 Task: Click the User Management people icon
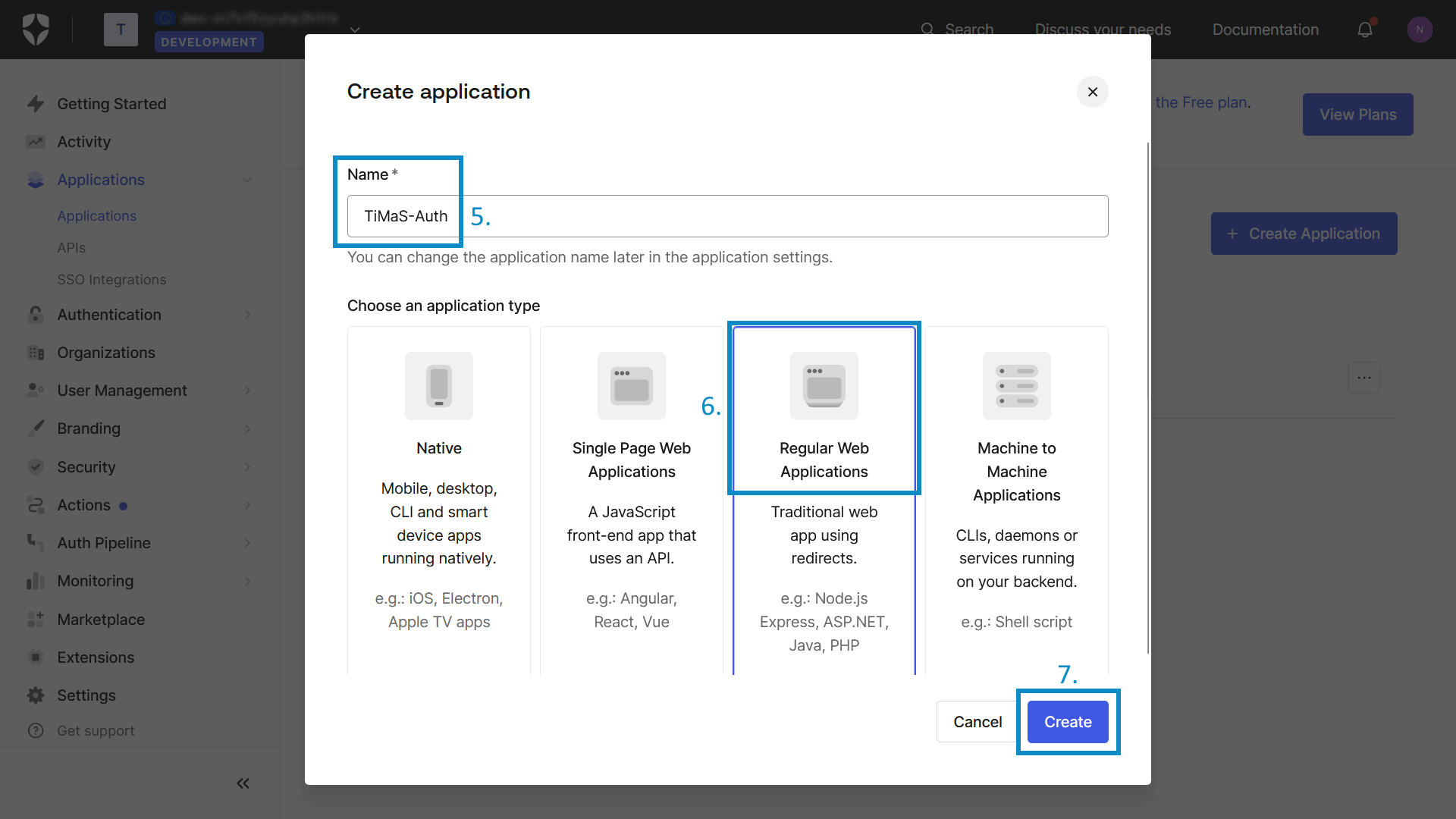pos(35,391)
